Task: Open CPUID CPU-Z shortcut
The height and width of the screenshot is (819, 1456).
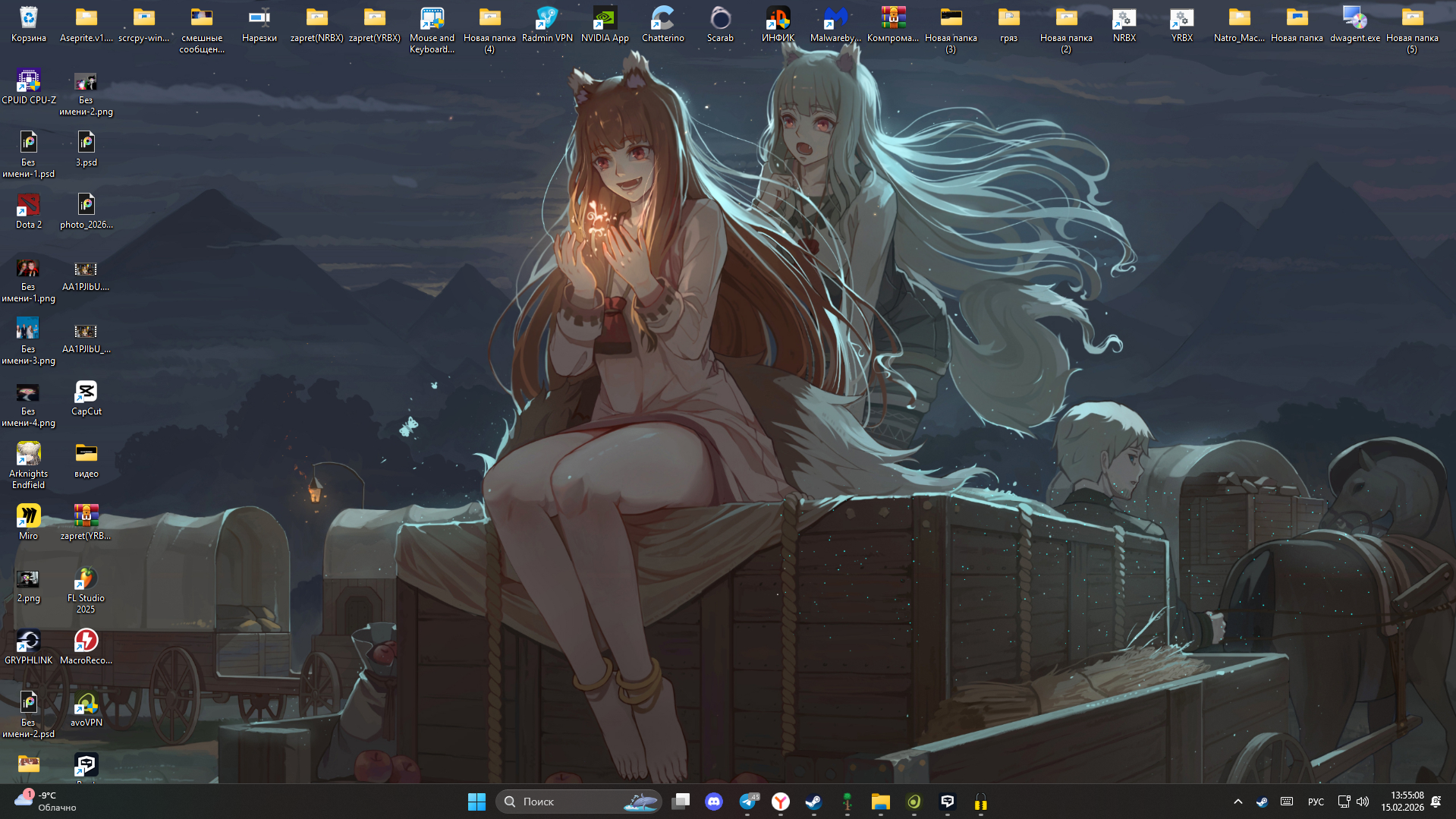Action: (x=28, y=81)
